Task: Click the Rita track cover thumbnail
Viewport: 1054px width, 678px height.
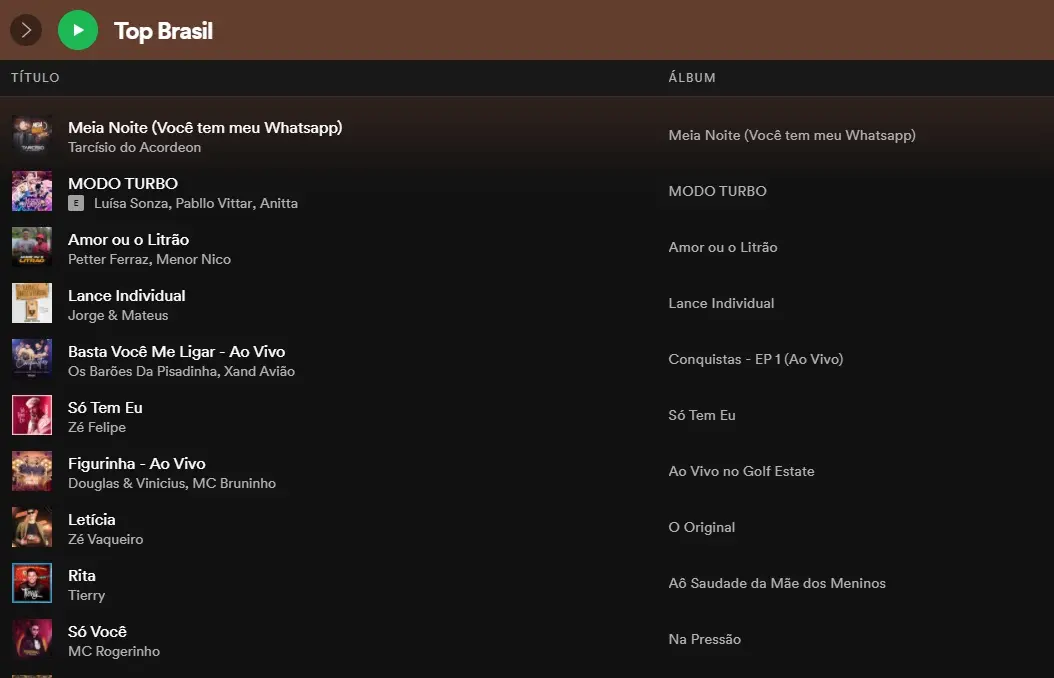Action: [32, 583]
